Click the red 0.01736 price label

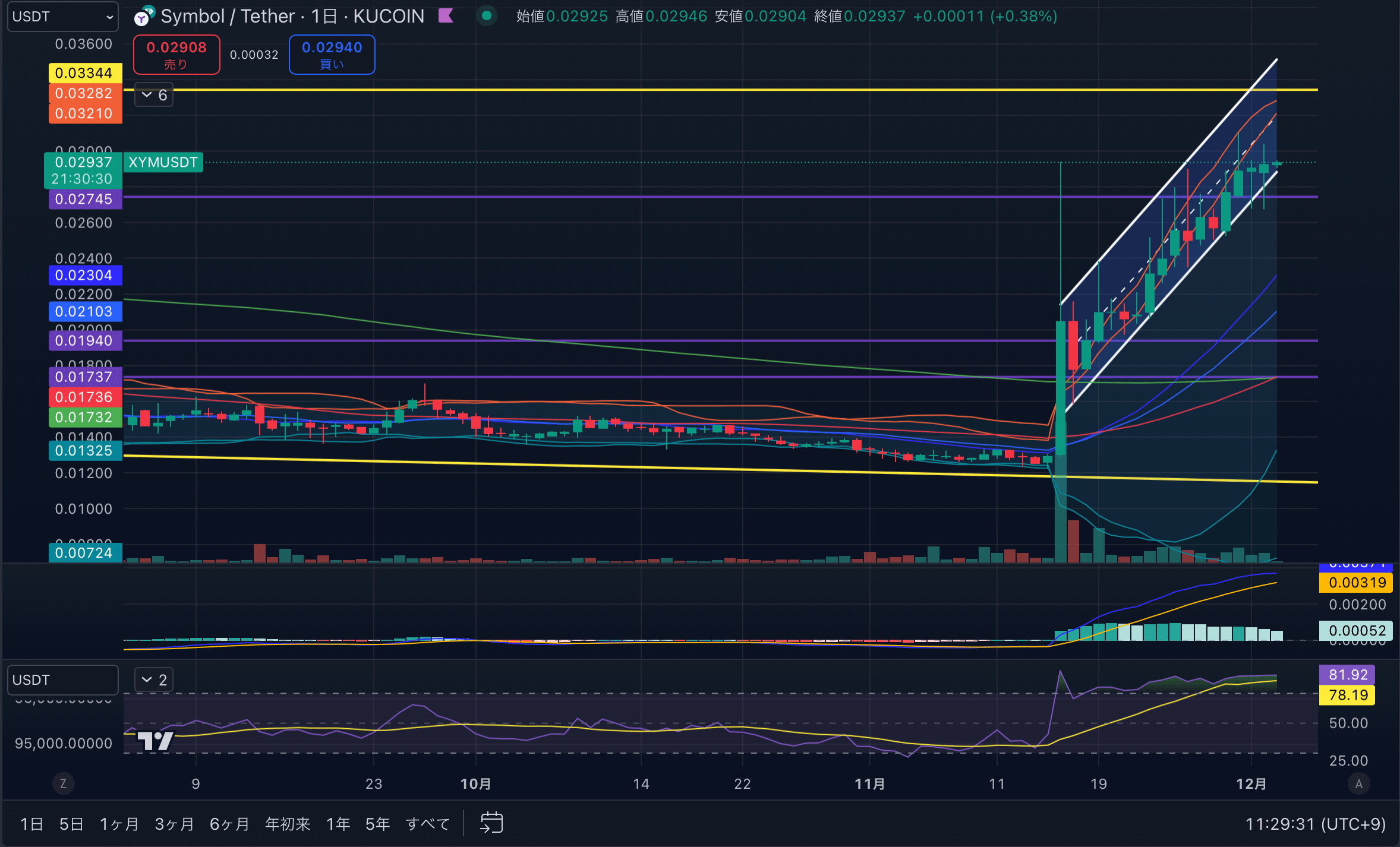tap(85, 397)
